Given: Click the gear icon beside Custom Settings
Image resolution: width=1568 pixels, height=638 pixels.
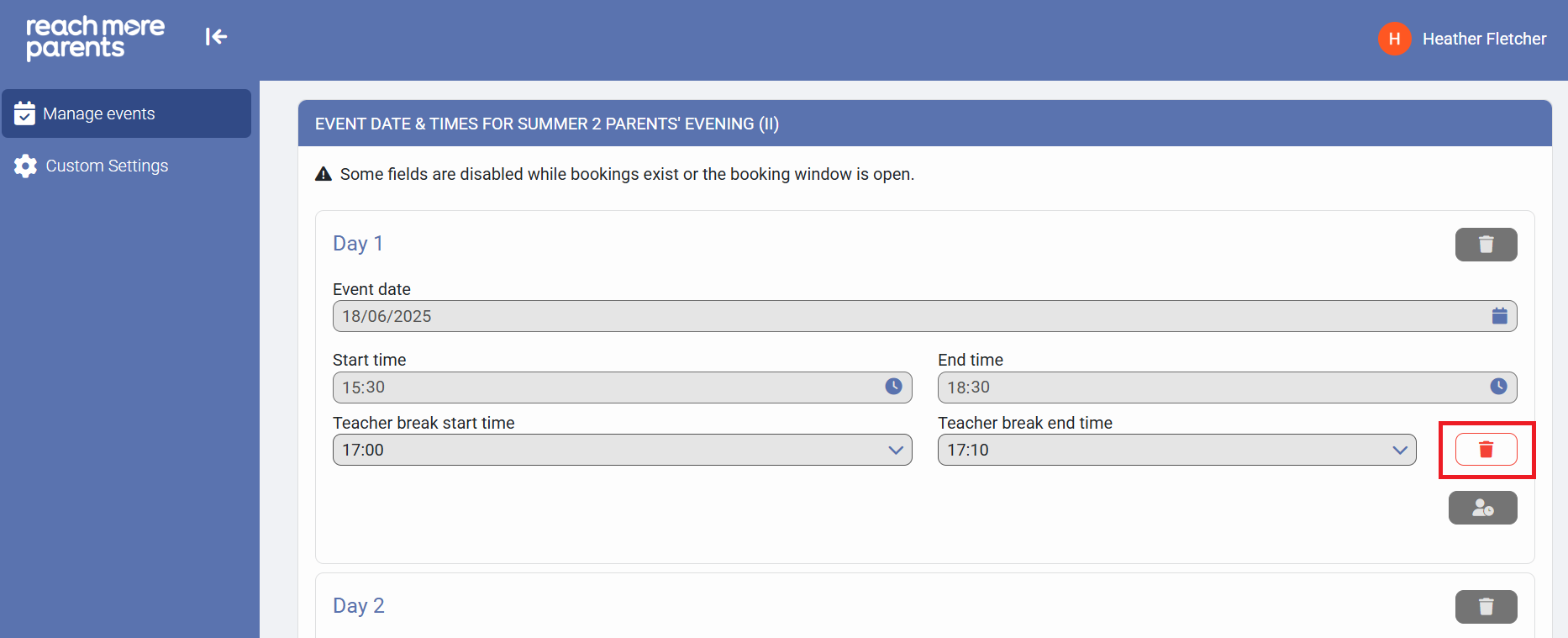Looking at the screenshot, I should point(25,166).
